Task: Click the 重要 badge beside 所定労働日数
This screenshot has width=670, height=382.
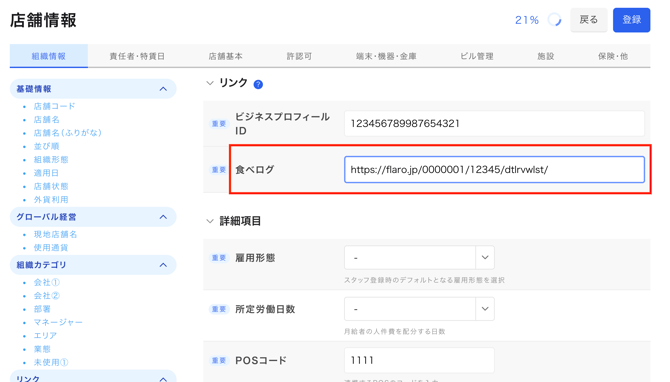Action: (x=219, y=309)
